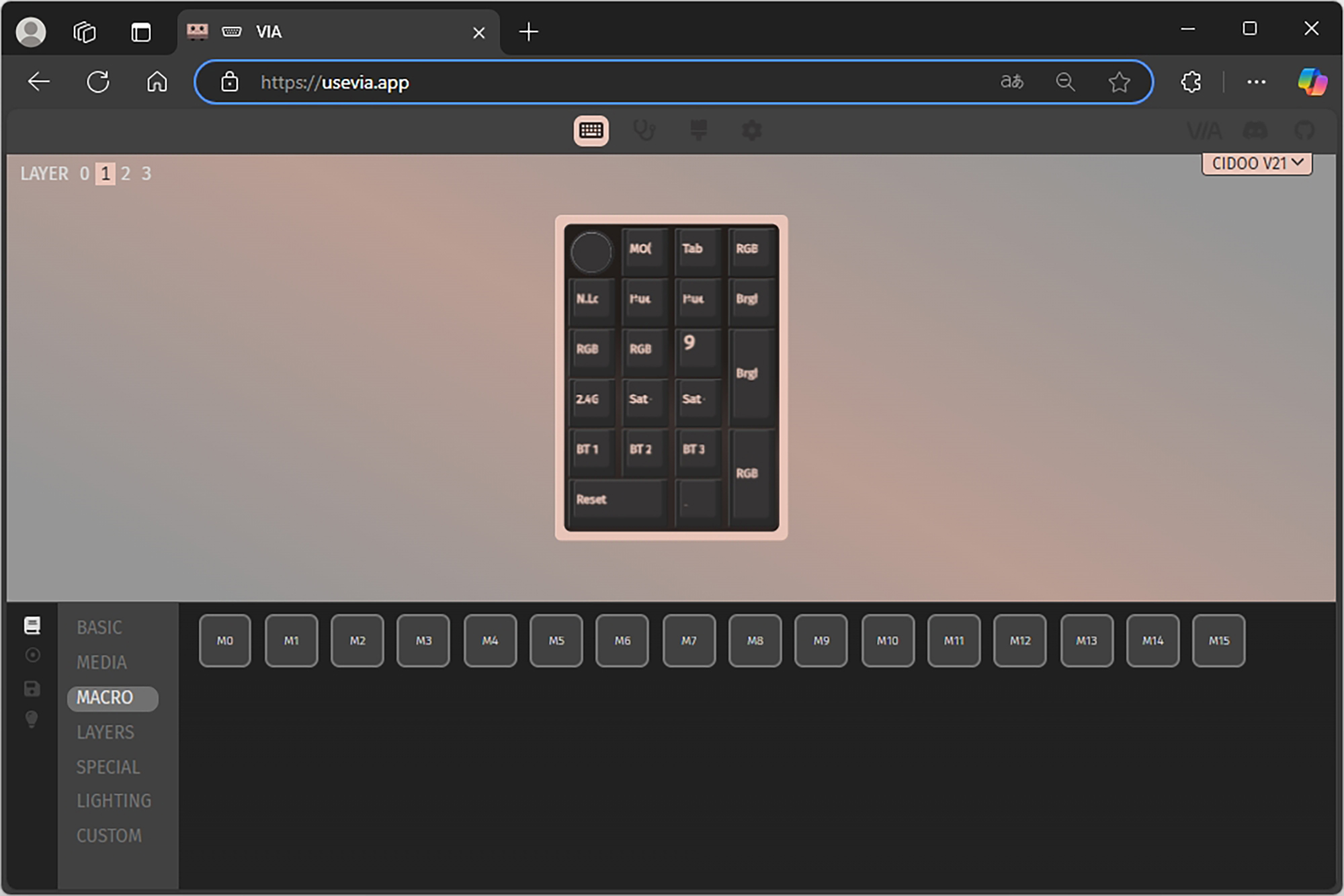Open the VIA Settings gear icon
This screenshot has height=896, width=1344.
pos(751,130)
